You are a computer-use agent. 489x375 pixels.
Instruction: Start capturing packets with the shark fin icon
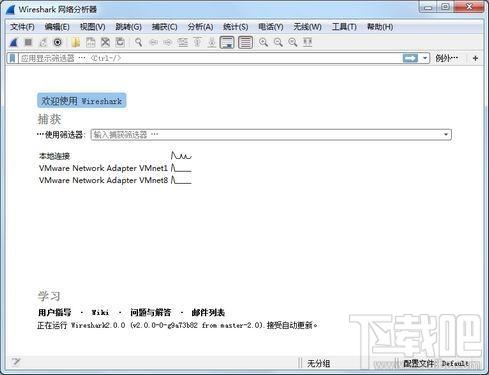(x=14, y=42)
